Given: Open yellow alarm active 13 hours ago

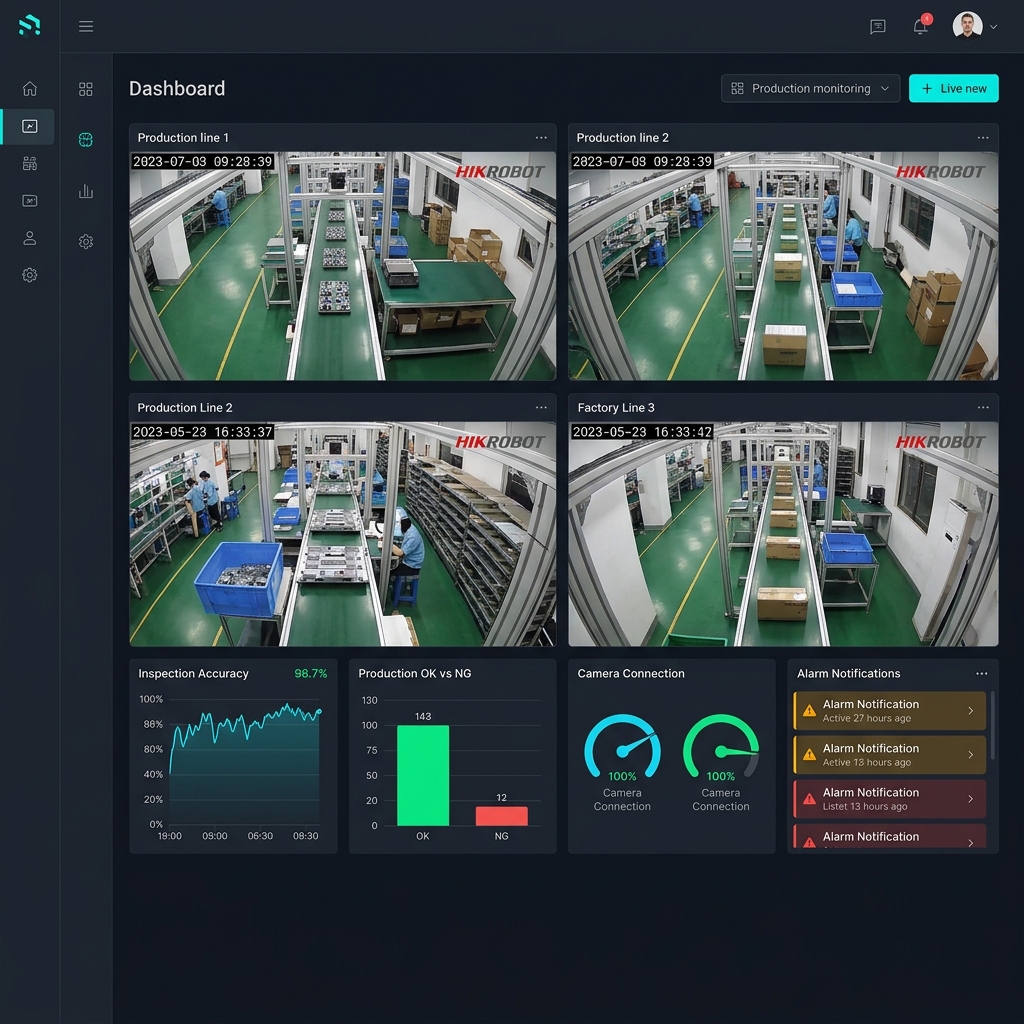Looking at the screenshot, I should click(x=889, y=754).
